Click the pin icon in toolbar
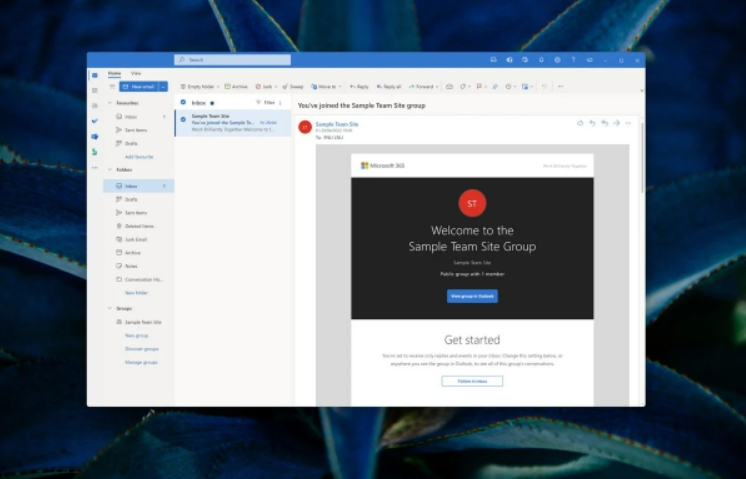Image resolution: width=746 pixels, height=479 pixels. (x=495, y=87)
